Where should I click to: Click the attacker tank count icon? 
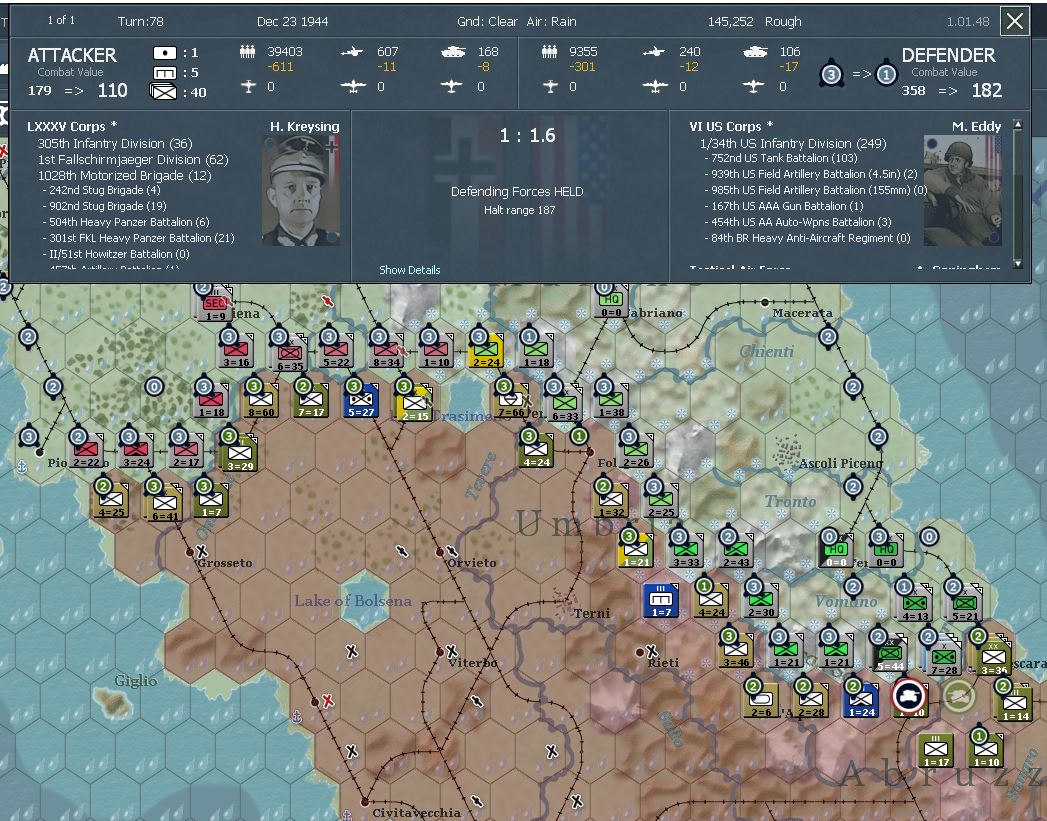453,51
